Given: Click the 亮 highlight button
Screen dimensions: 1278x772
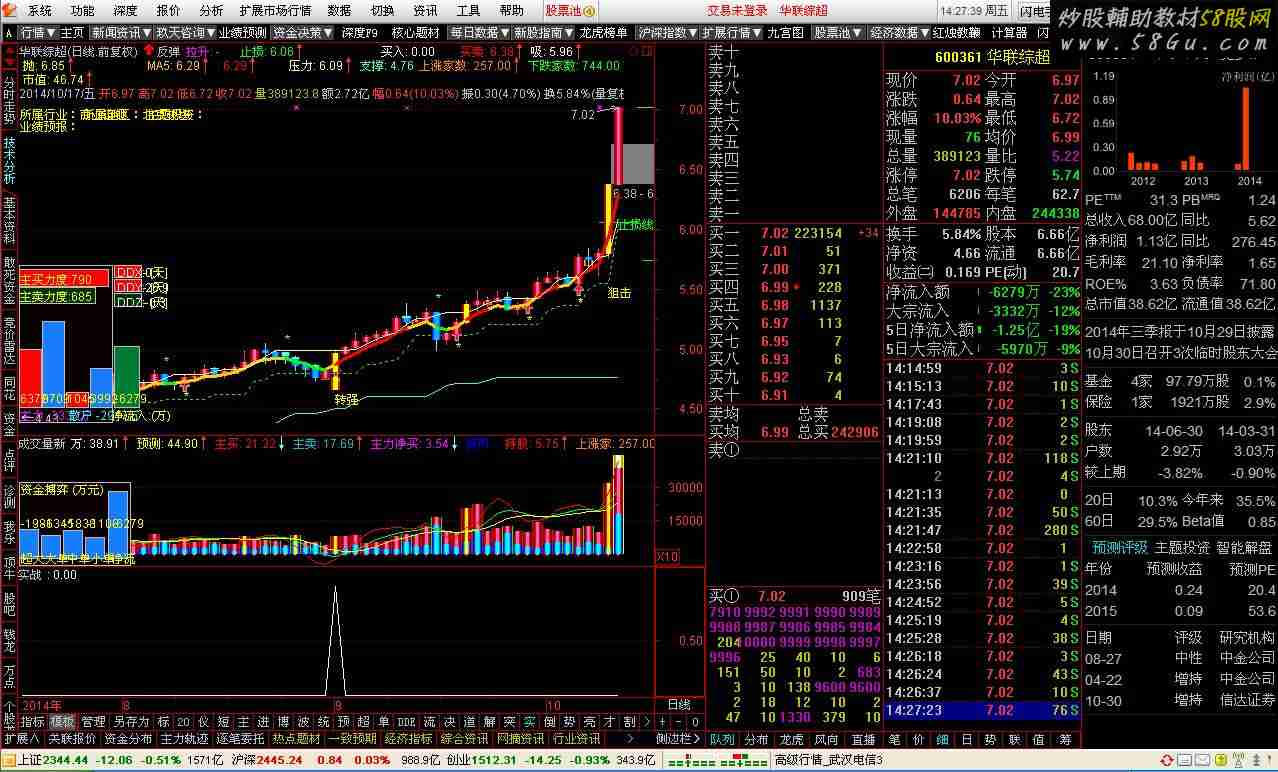Looking at the screenshot, I should (588, 721).
